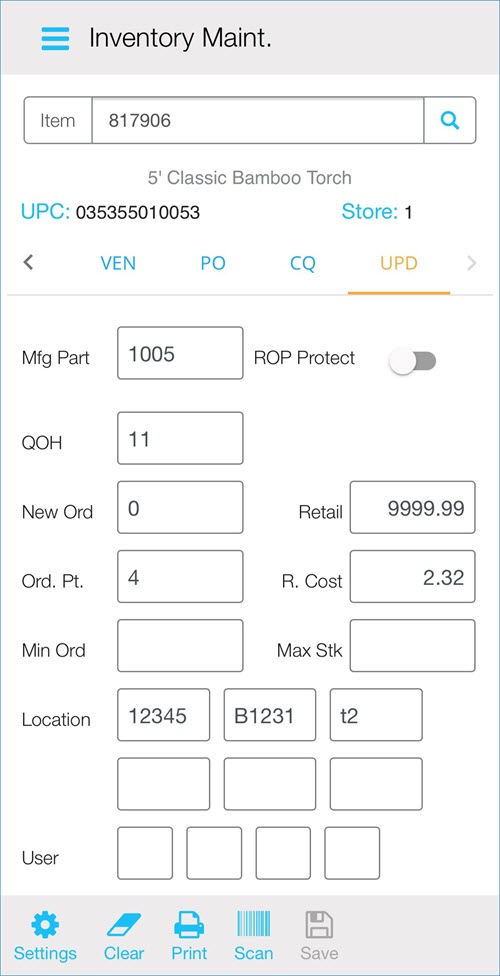Tap the Print printer icon
The width and height of the screenshot is (500, 976).
coord(189,925)
